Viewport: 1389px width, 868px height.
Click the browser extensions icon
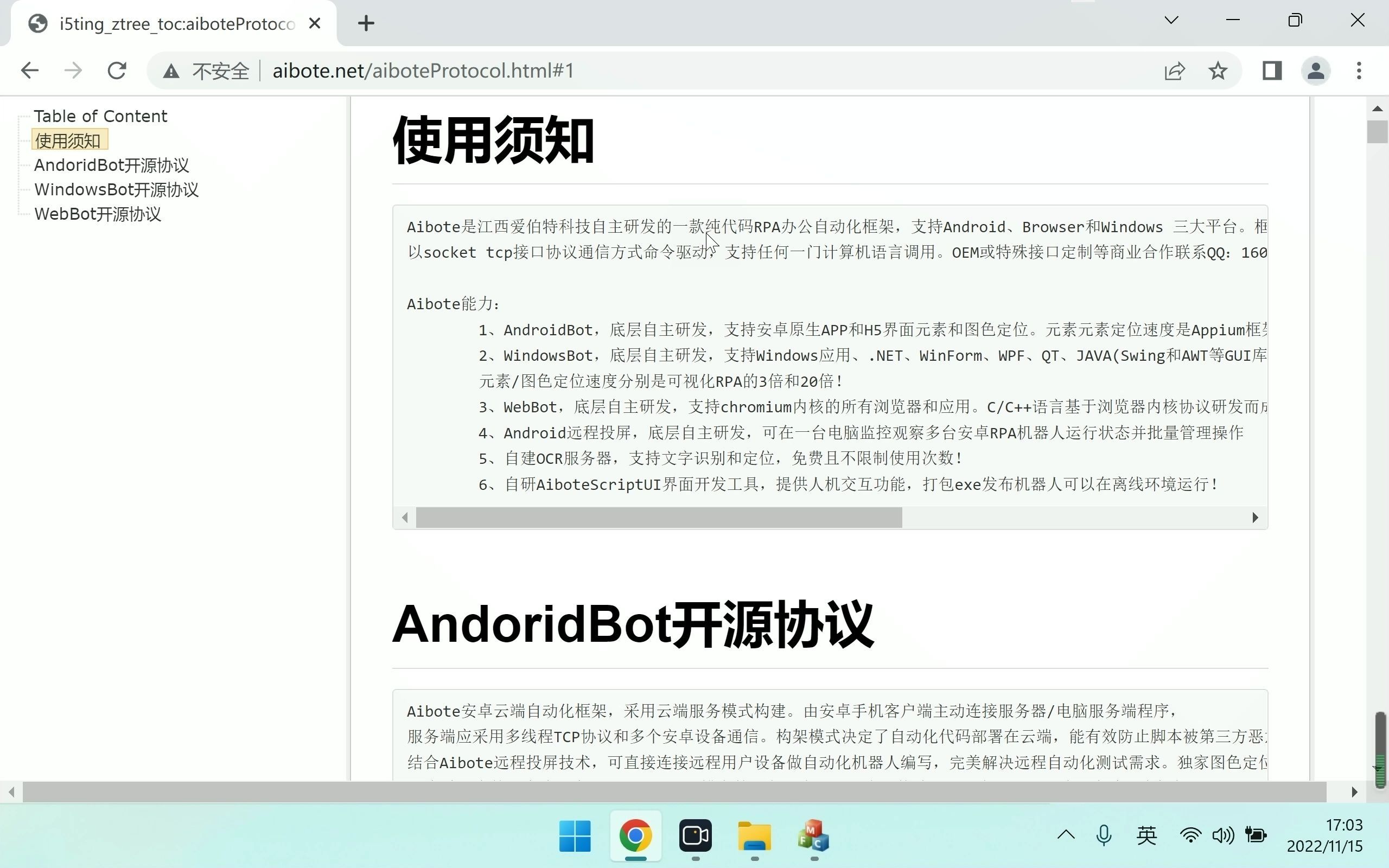(x=1272, y=70)
